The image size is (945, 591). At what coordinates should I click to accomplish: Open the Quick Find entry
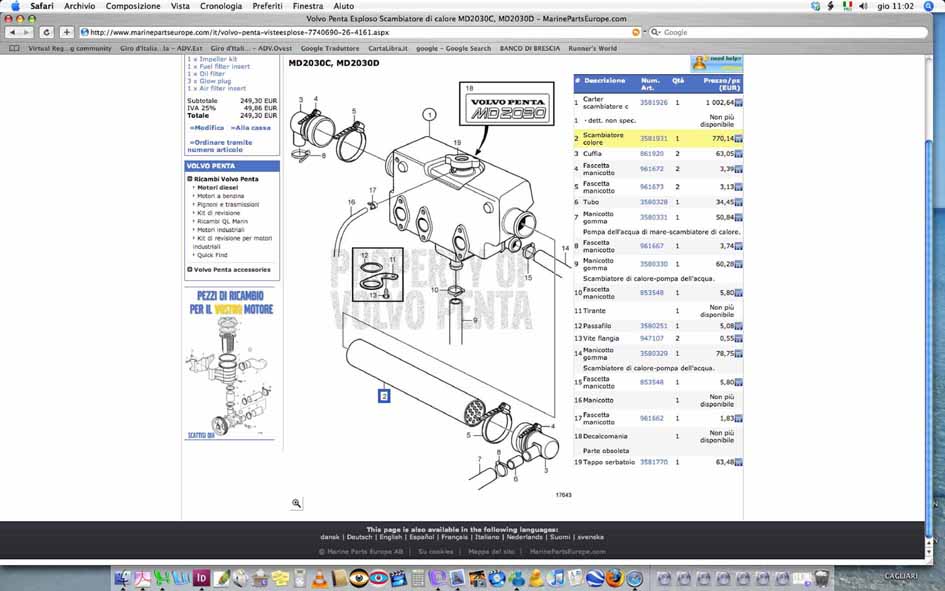coord(212,255)
